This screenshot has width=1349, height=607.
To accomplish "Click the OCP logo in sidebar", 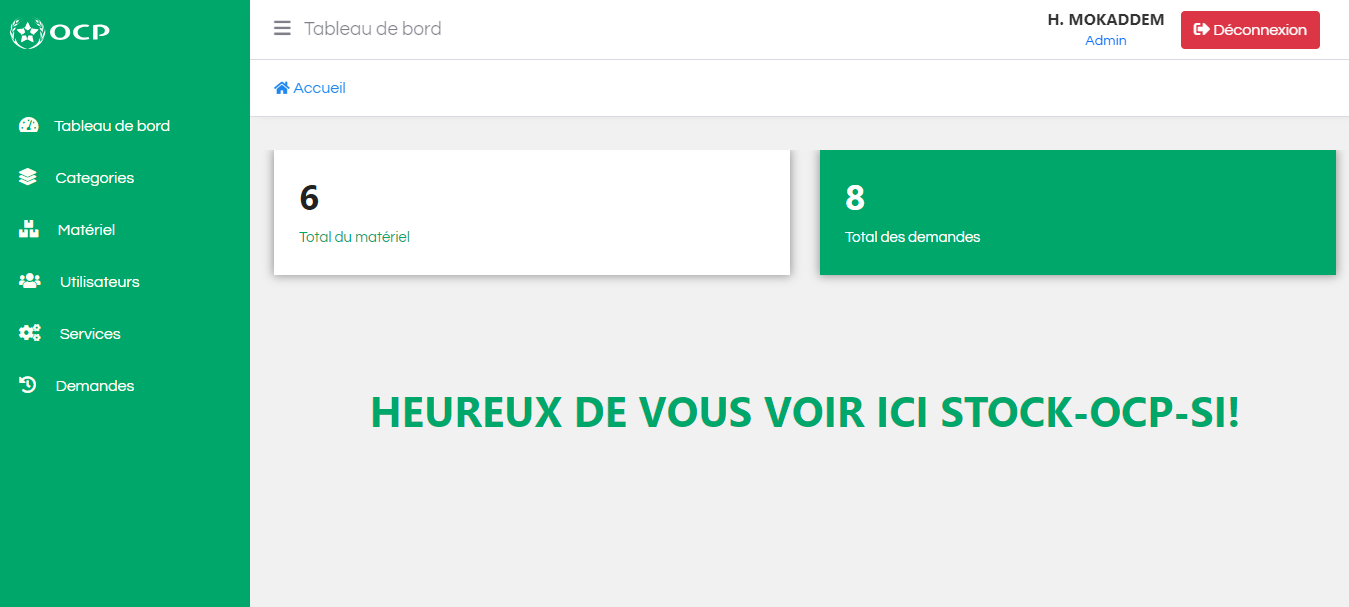I will 60,33.
